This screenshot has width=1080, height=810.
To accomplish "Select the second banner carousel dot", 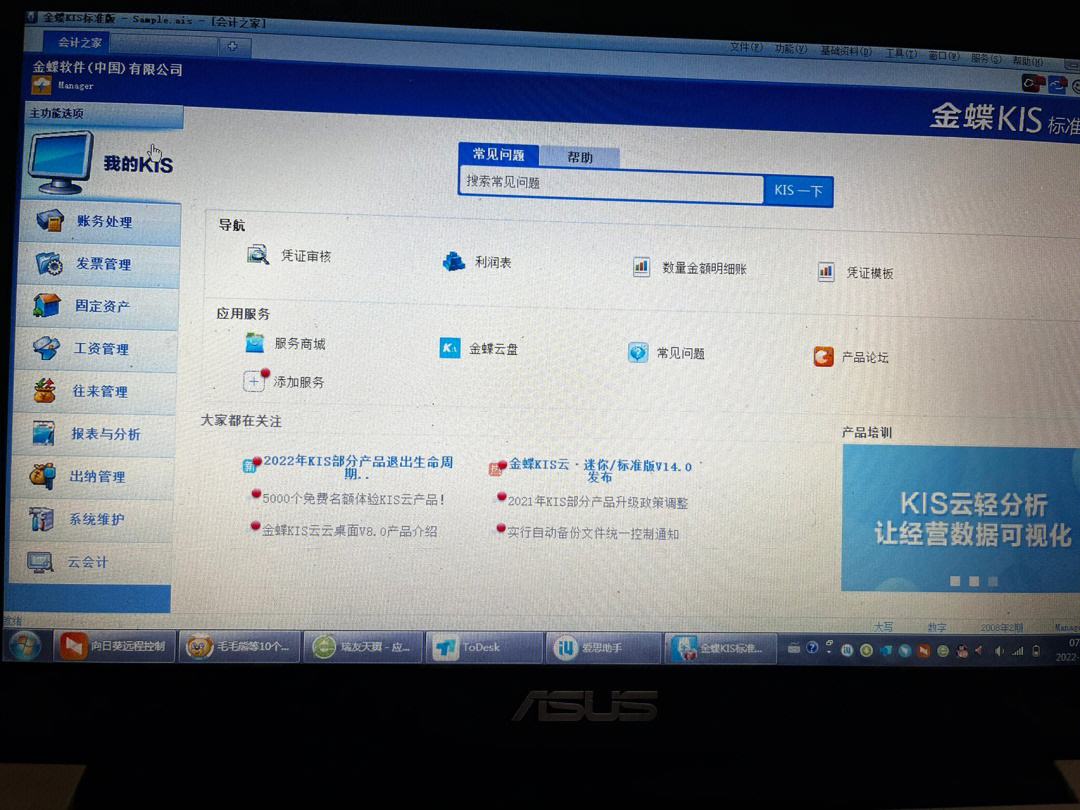I will 974,581.
